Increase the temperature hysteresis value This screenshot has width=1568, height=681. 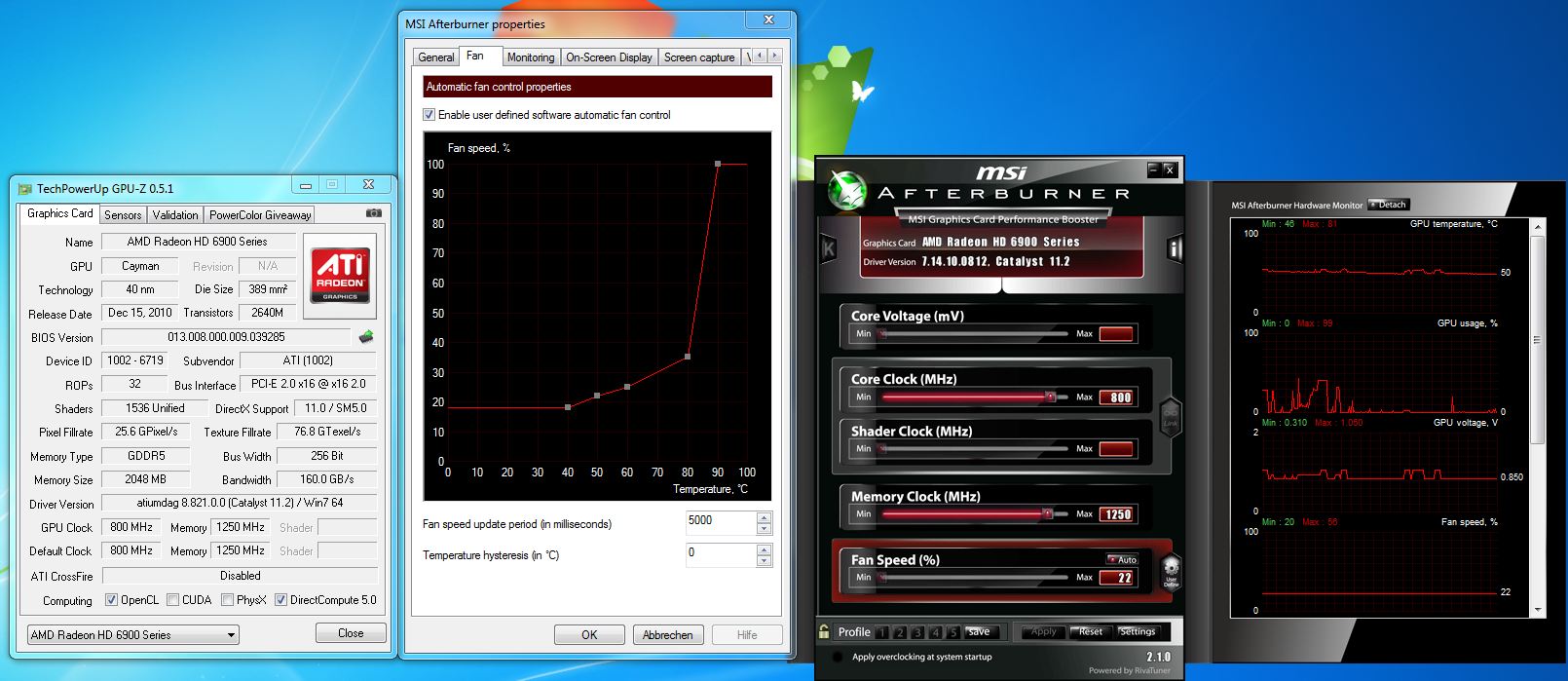point(764,549)
